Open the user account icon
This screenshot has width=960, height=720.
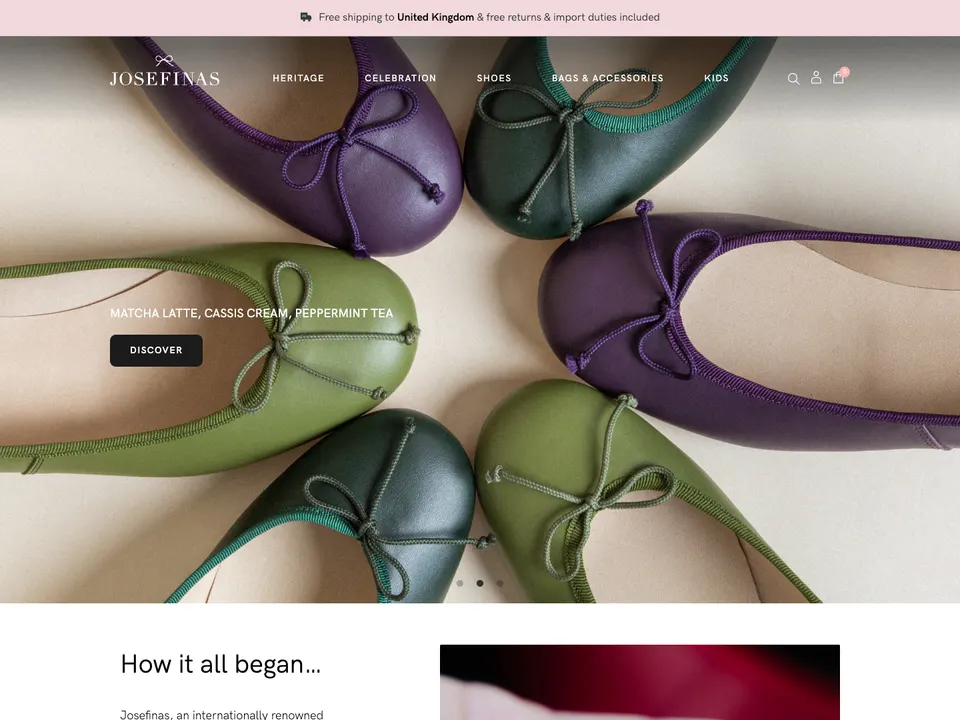816,77
